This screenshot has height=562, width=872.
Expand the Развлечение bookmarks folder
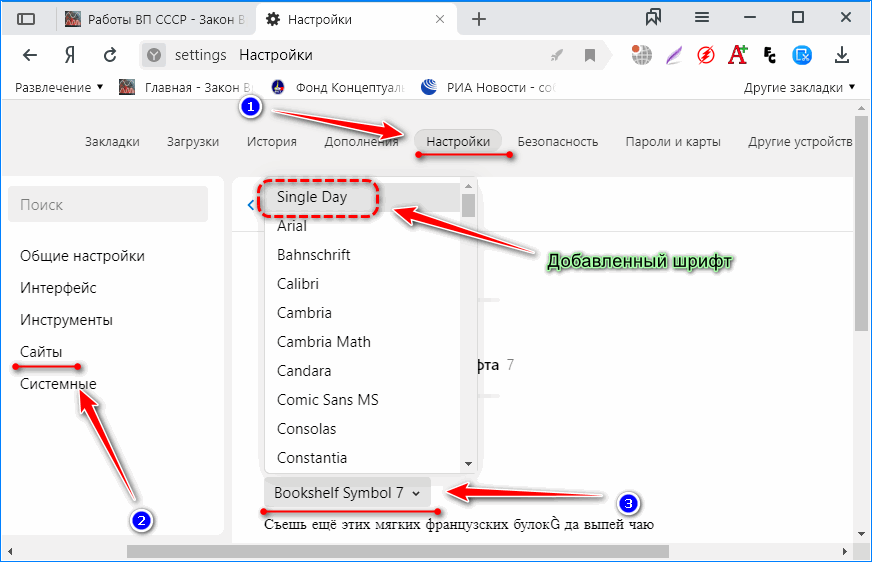pyautogui.click(x=59, y=87)
